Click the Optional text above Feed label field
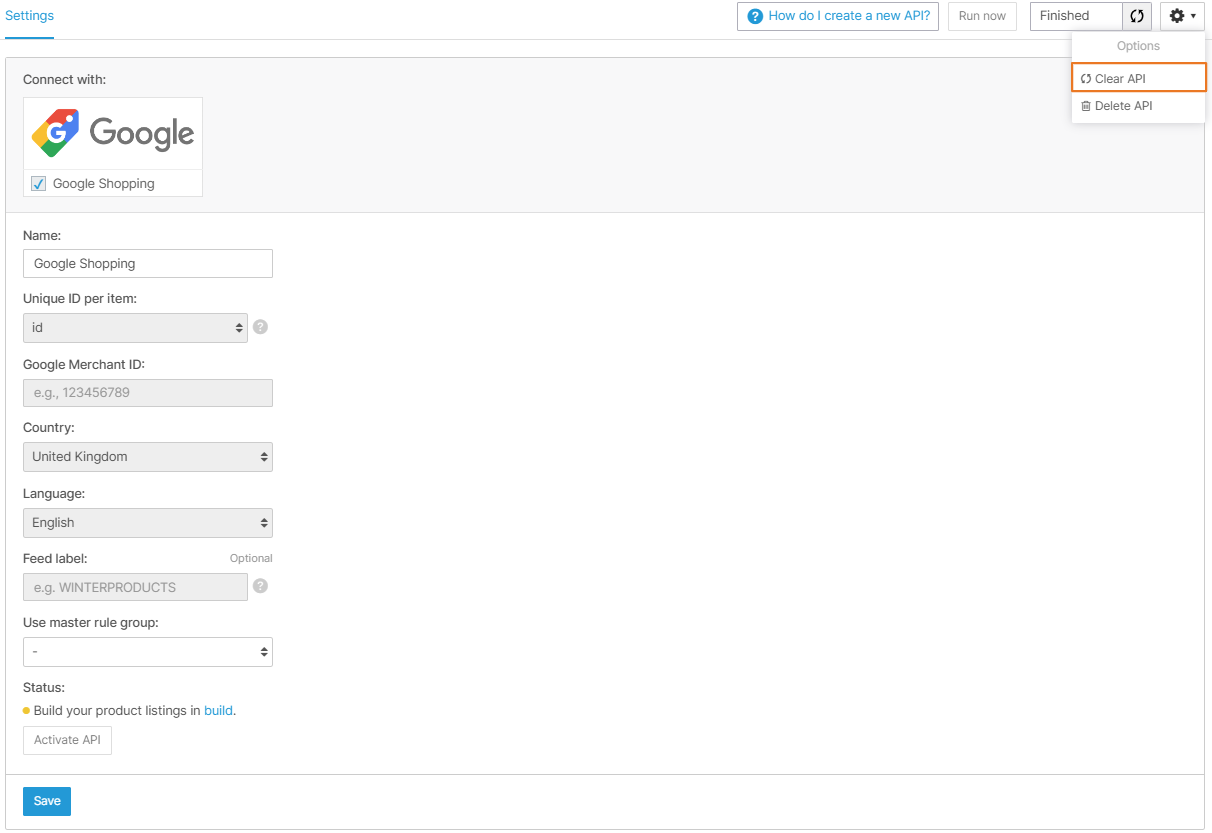Image resolution: width=1212 pixels, height=833 pixels. pyautogui.click(x=251, y=558)
